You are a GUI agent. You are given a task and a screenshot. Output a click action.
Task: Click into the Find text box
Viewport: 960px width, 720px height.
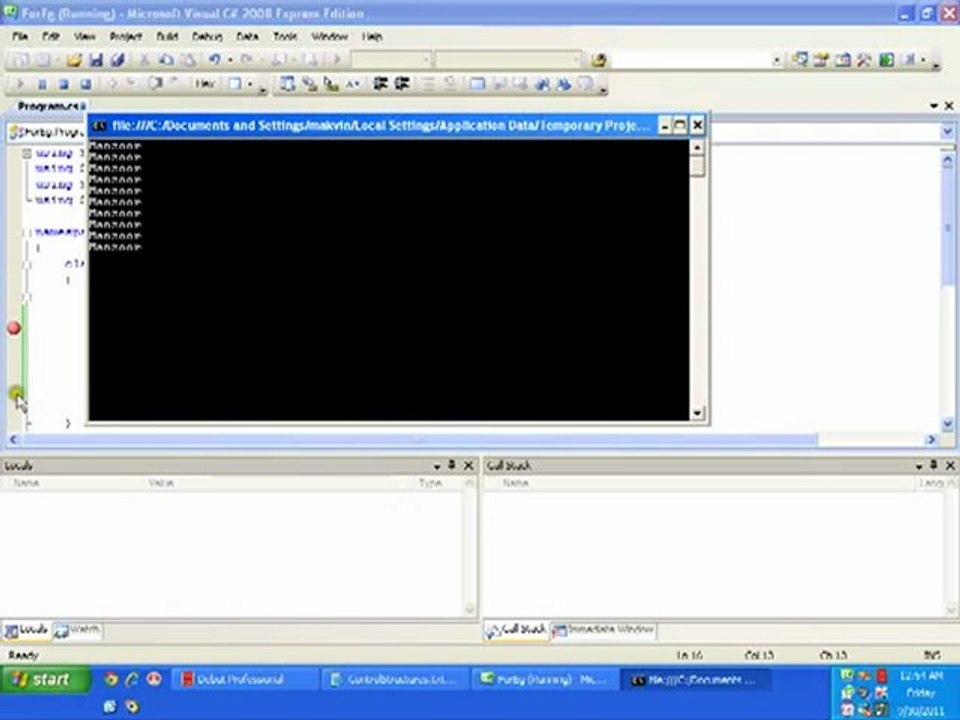click(x=691, y=59)
